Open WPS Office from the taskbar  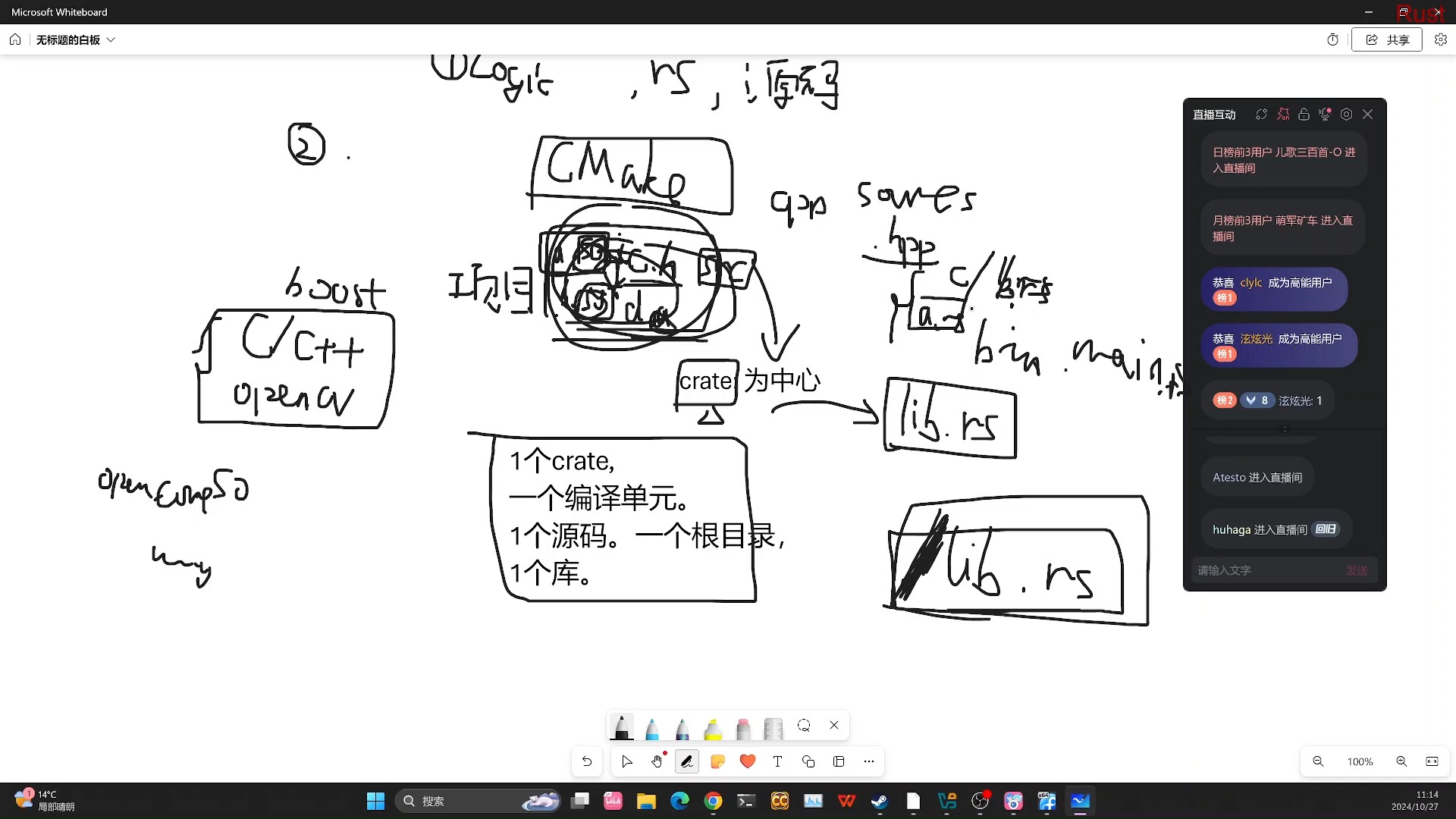846,801
